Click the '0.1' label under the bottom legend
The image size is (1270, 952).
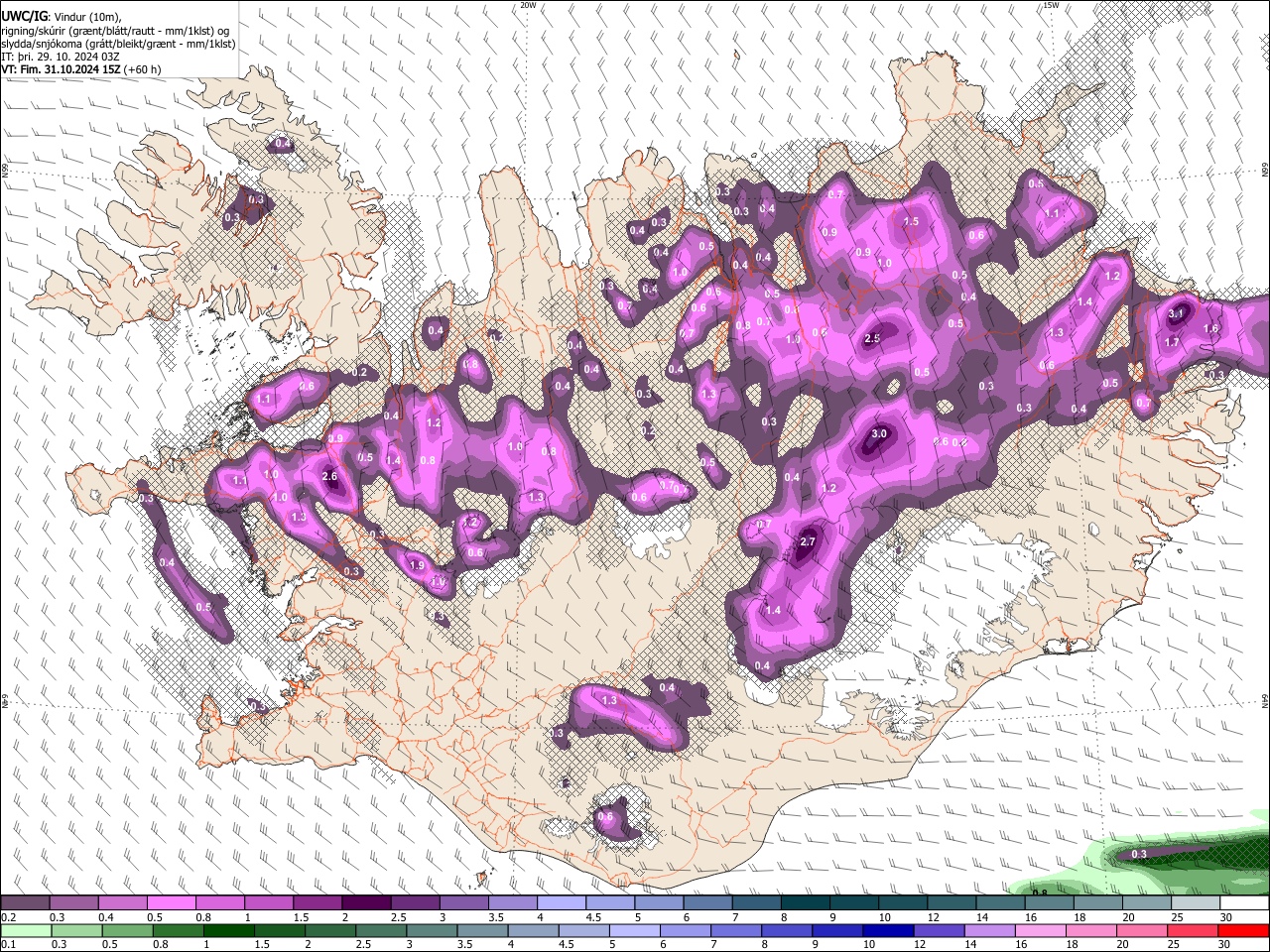8,945
